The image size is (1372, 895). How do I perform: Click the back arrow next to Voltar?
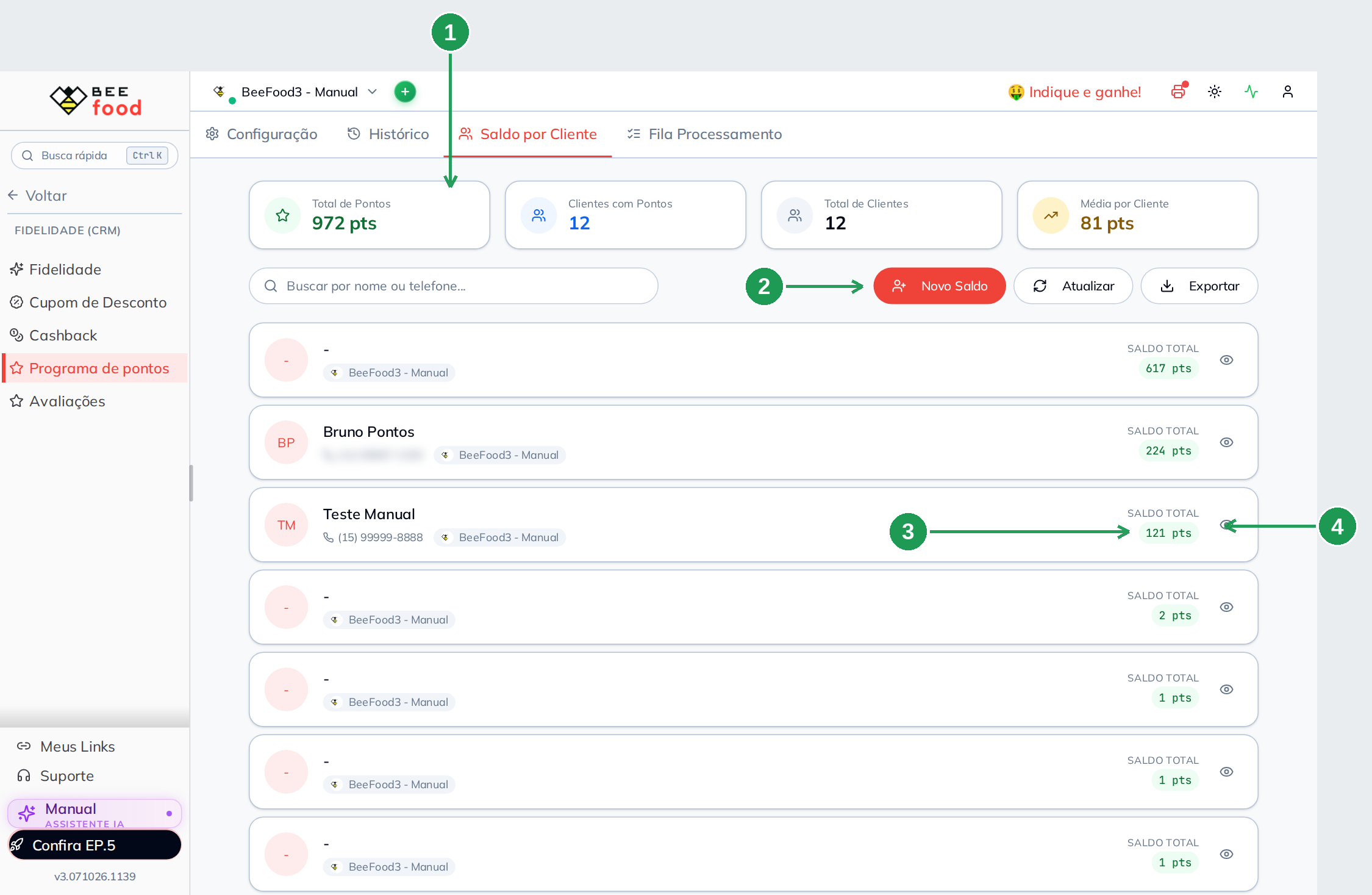(13, 195)
